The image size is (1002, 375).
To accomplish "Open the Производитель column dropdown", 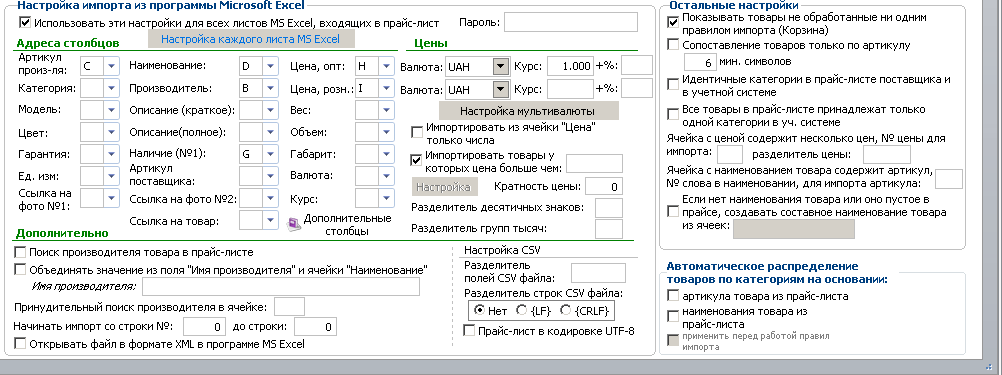I will 270,88.
